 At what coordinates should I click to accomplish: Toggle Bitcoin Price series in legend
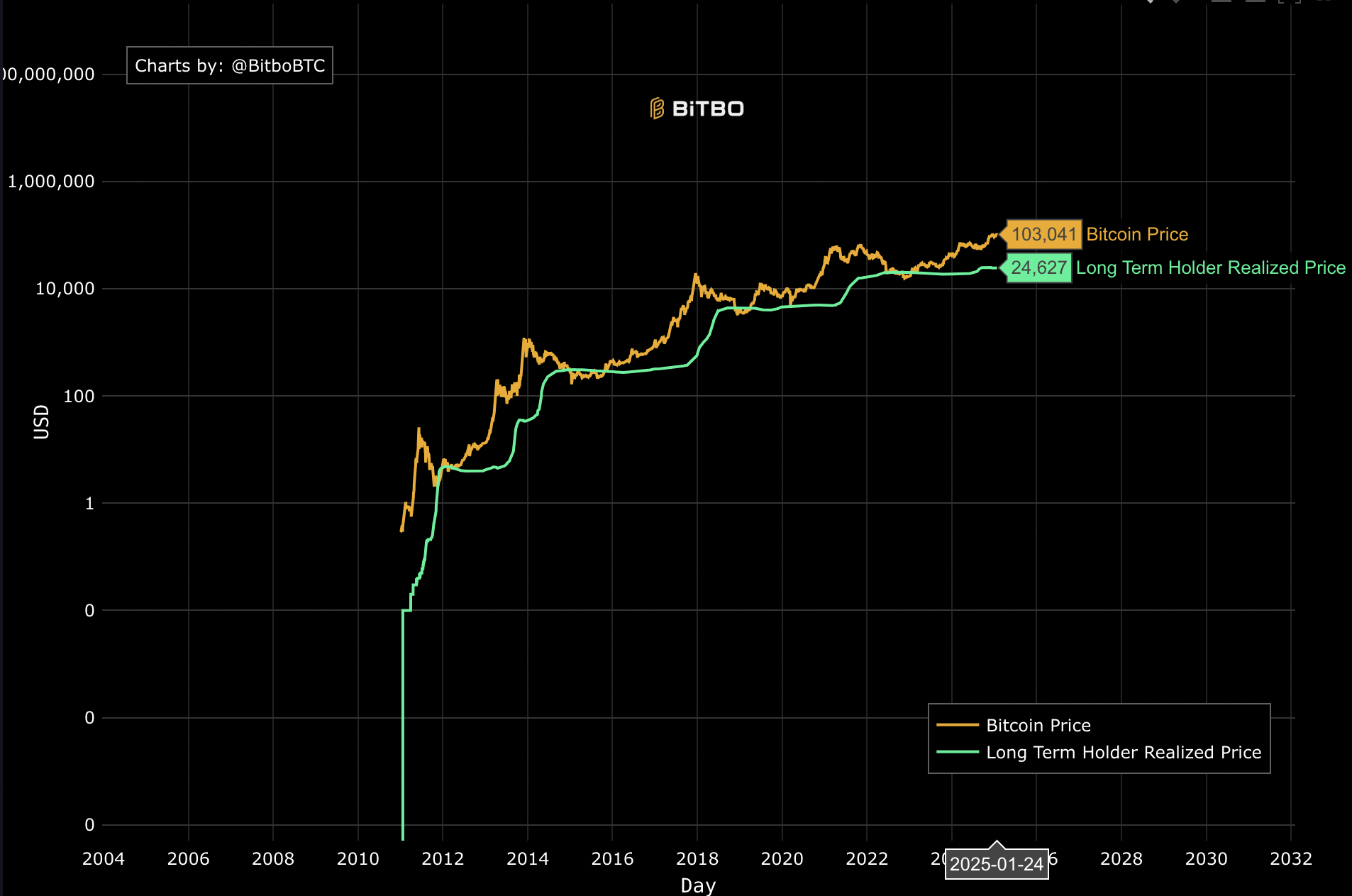(1038, 725)
